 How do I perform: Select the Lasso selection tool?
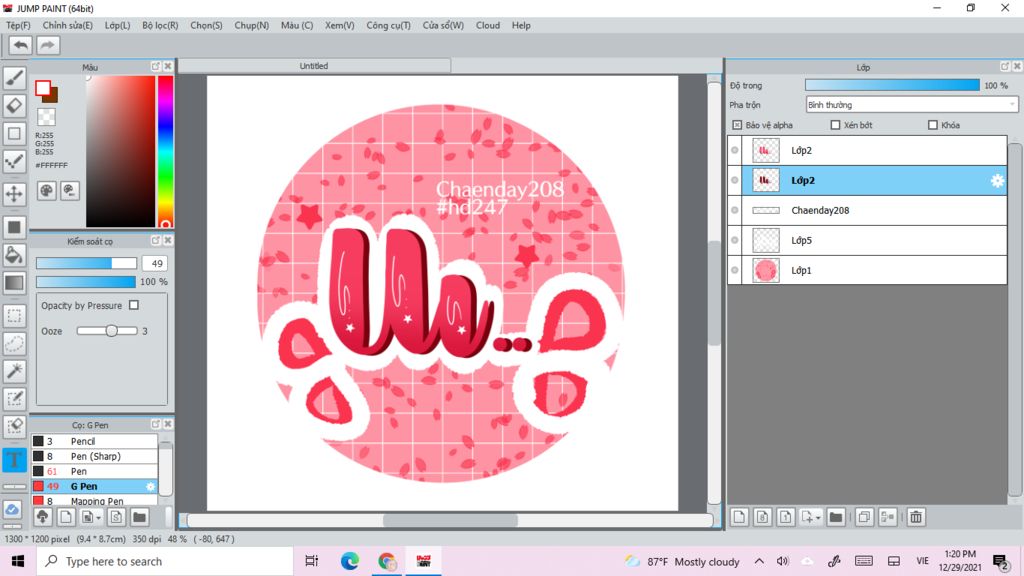tap(14, 344)
